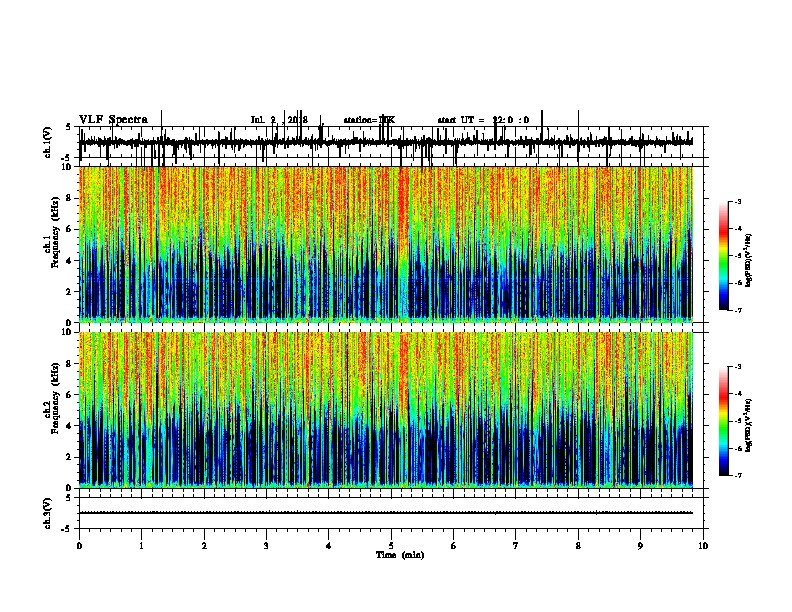The image size is (792, 612).
Task: Click the ch.2 spectrogram plot area
Action: coord(386,410)
